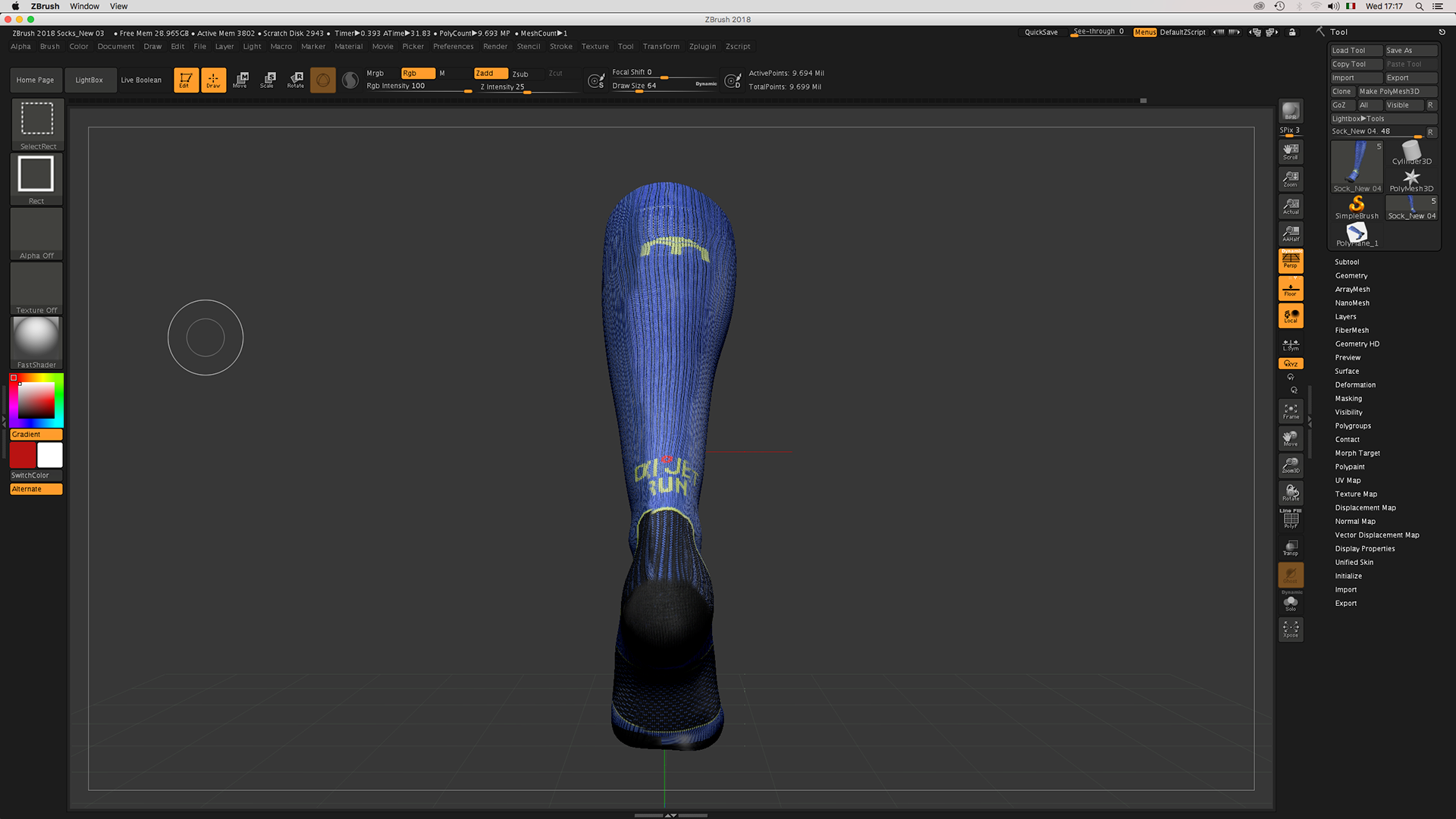Expand the Geometry section

[x=1351, y=275]
